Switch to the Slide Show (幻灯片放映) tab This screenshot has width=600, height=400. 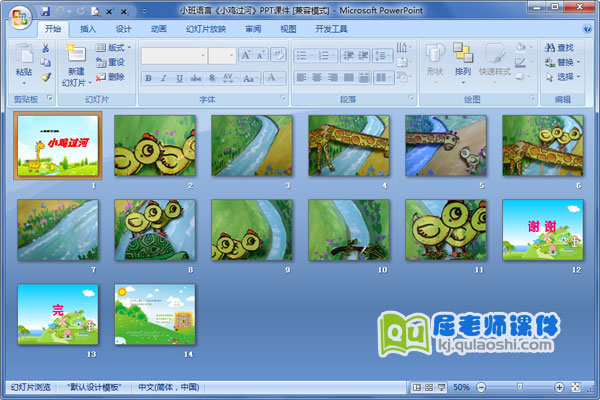[x=206, y=29]
